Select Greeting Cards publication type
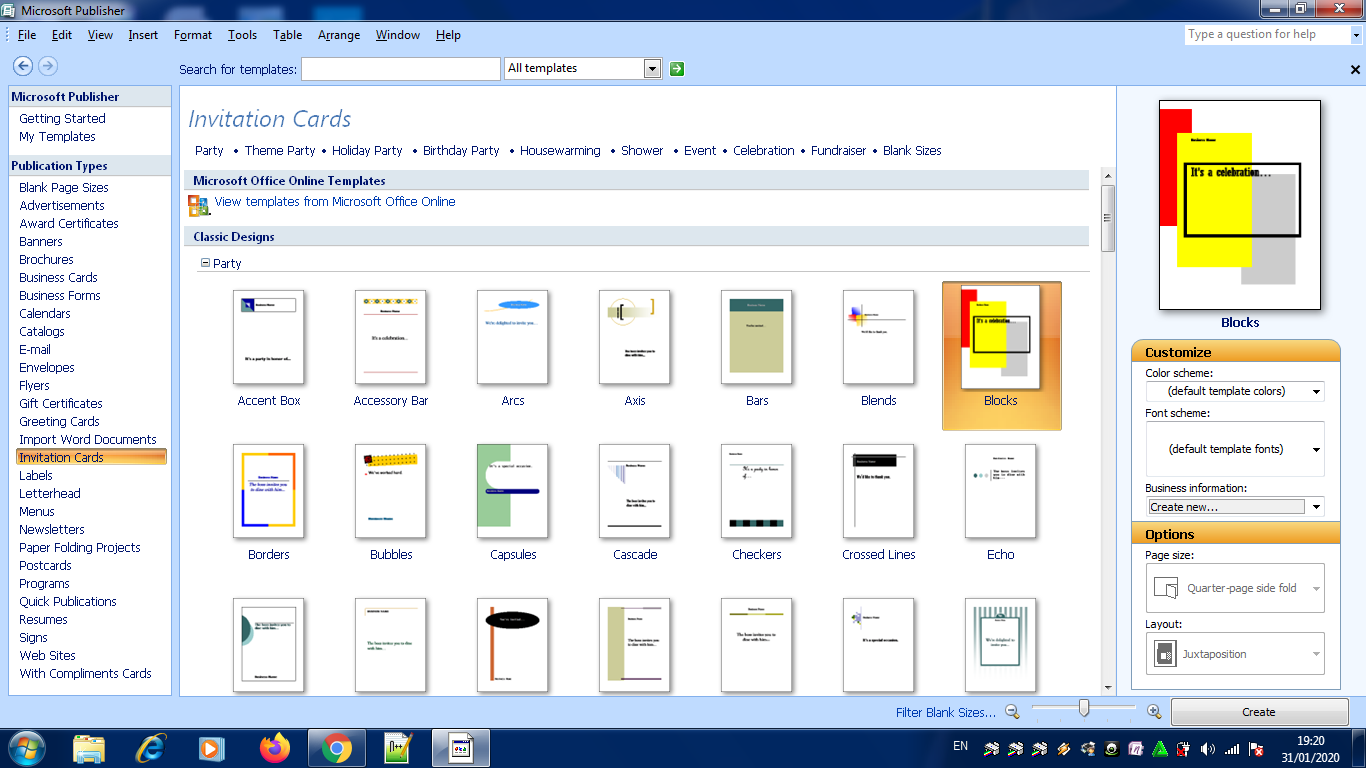 pos(59,422)
